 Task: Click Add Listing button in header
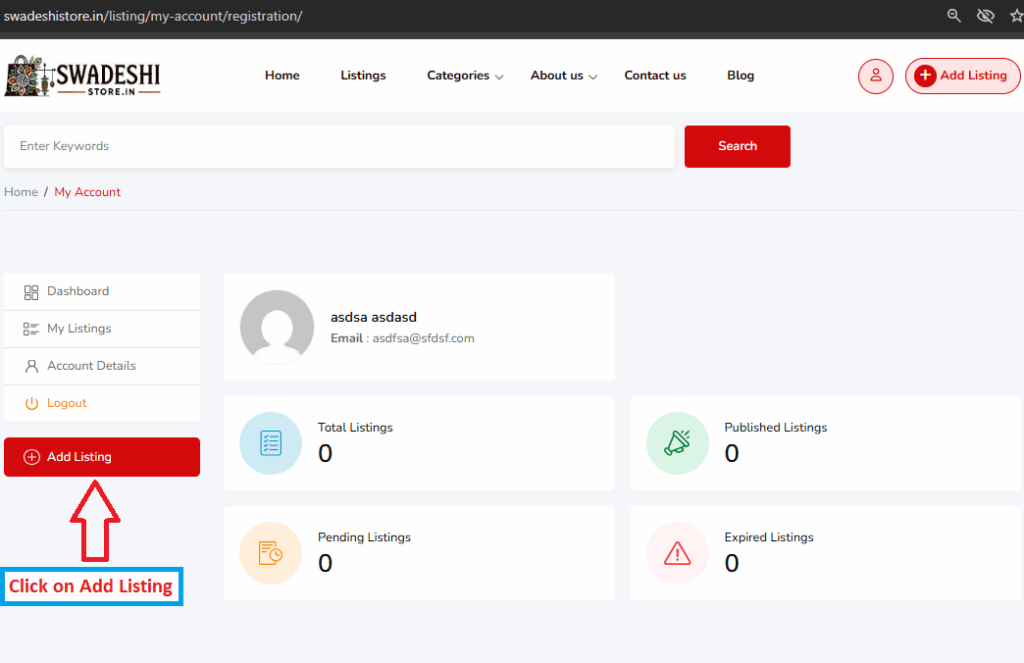coord(962,76)
